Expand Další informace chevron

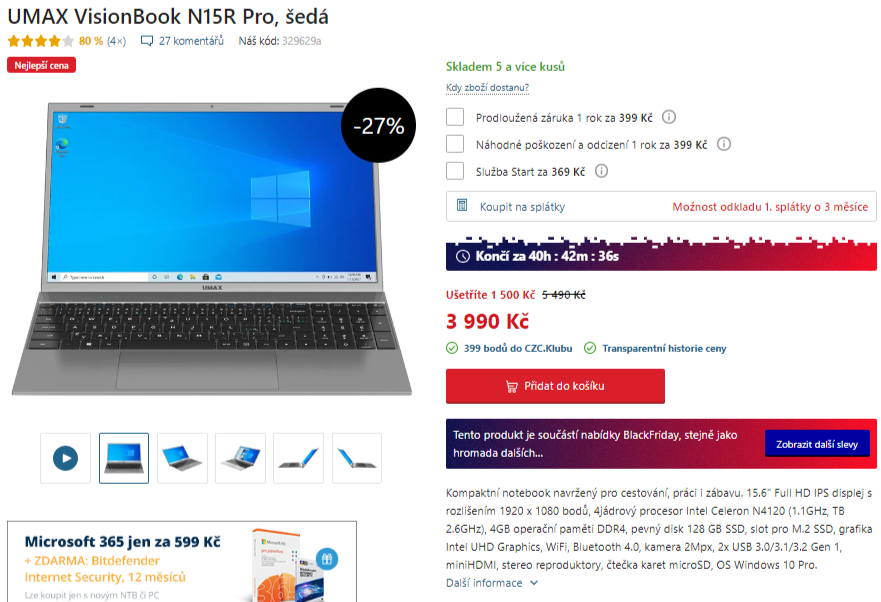tap(534, 583)
